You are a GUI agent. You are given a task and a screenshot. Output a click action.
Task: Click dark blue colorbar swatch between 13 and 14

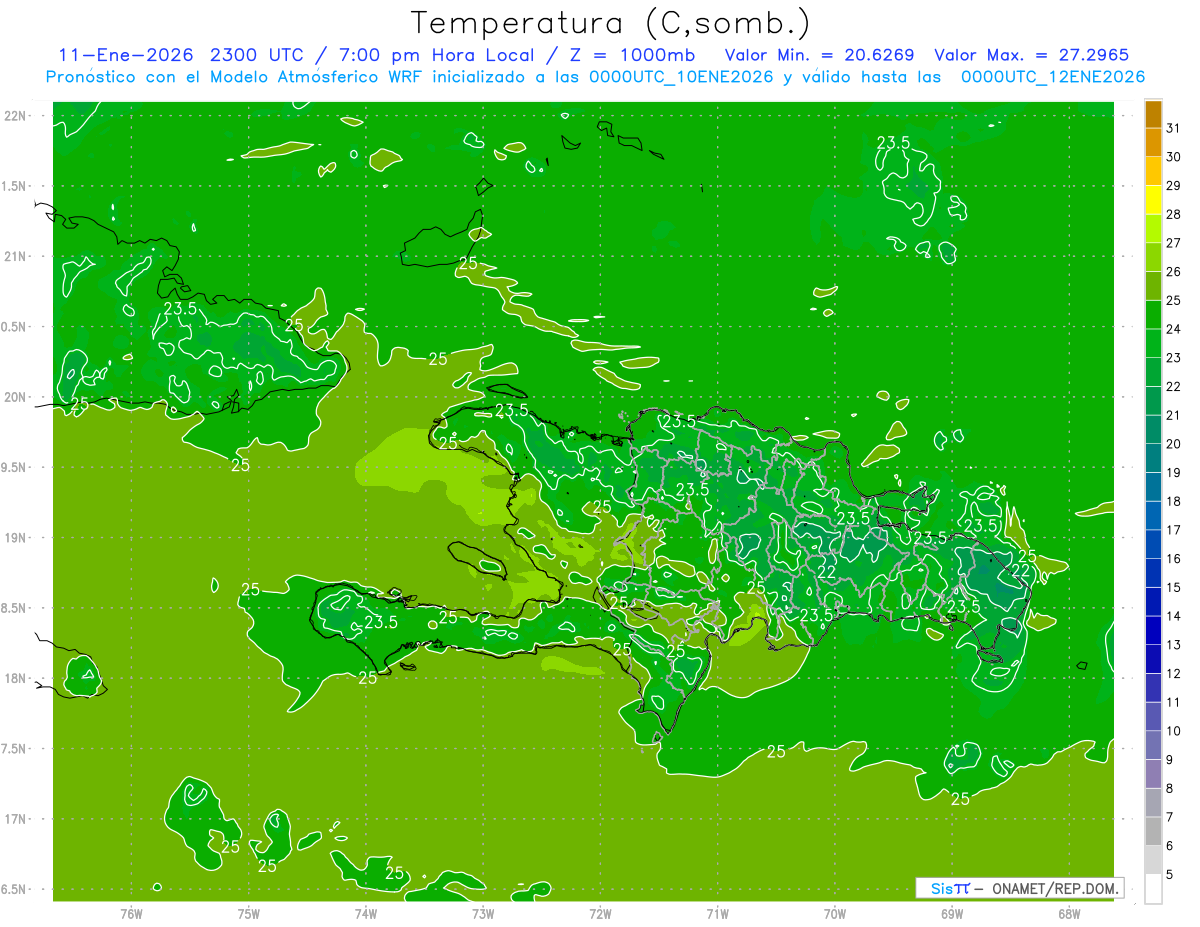point(1153,631)
